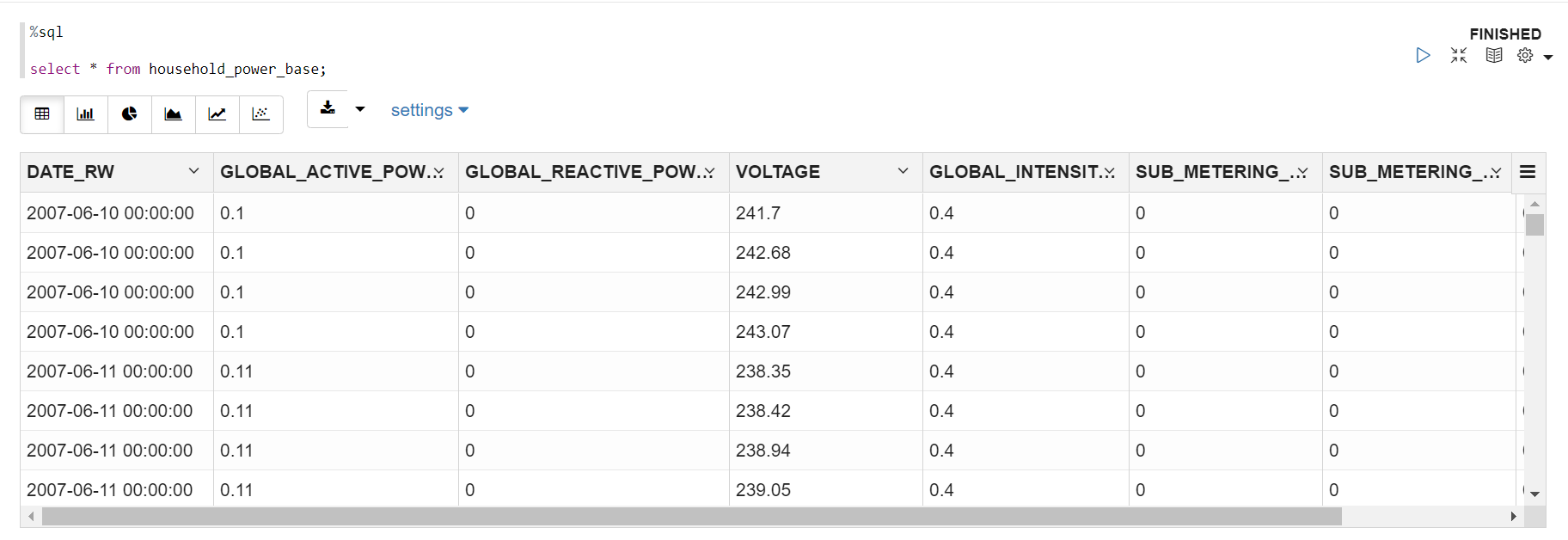The height and width of the screenshot is (540, 1568).
Task: Open GLOBAL_INTENSIT column menu
Action: pos(1110,172)
